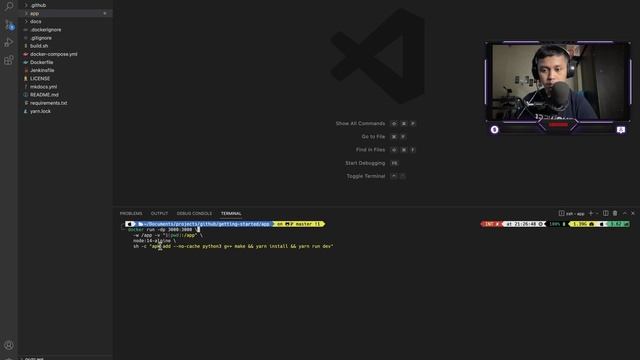
Task: Open the Search view in activity bar
Action: (x=9, y=6)
